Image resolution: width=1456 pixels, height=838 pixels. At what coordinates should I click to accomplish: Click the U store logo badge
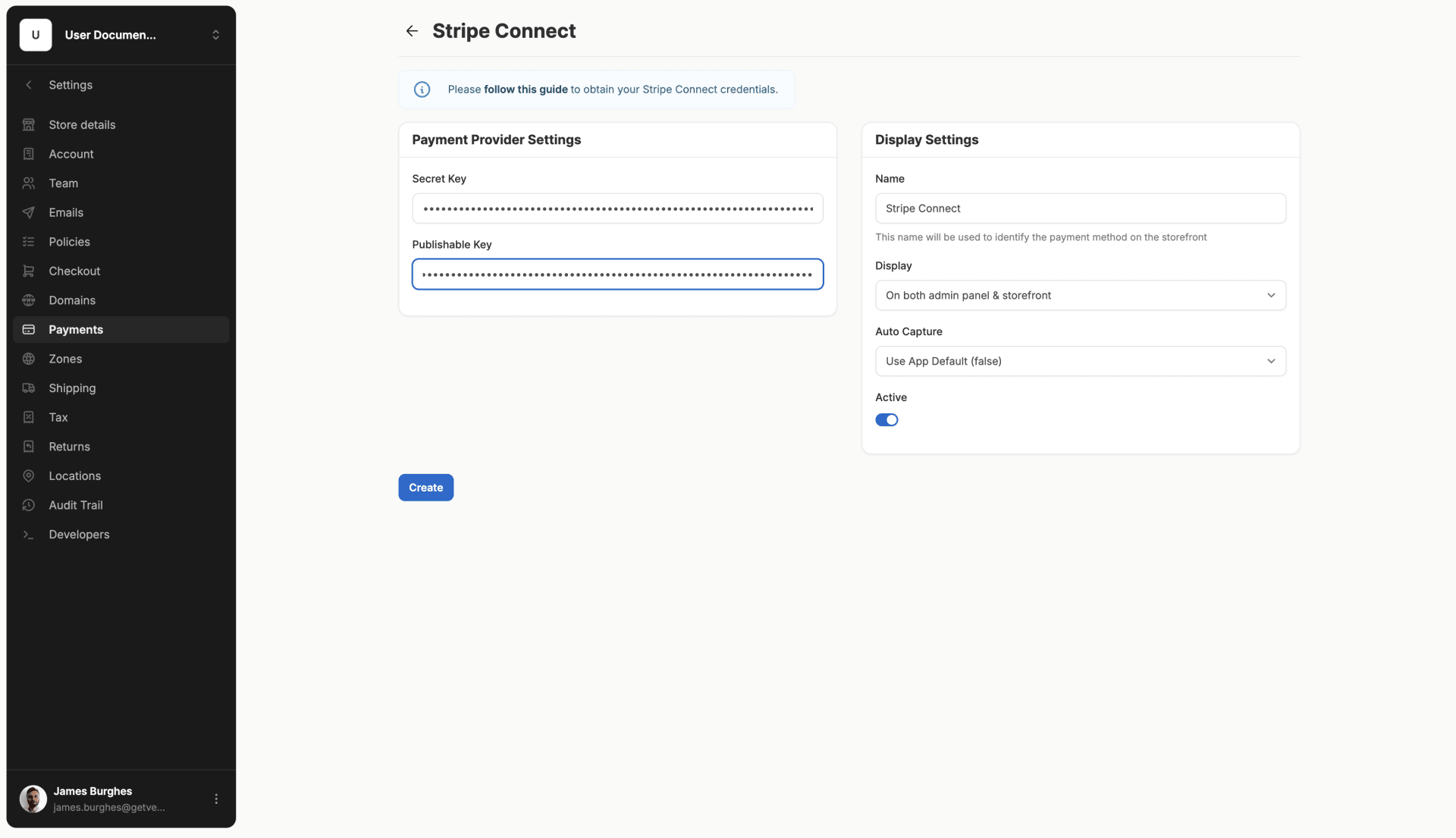(x=36, y=35)
